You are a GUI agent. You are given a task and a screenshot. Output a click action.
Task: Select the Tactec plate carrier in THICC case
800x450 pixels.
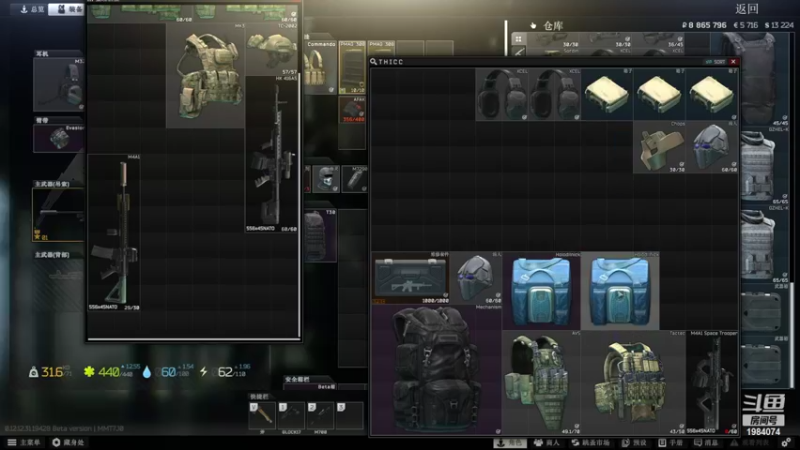point(633,383)
